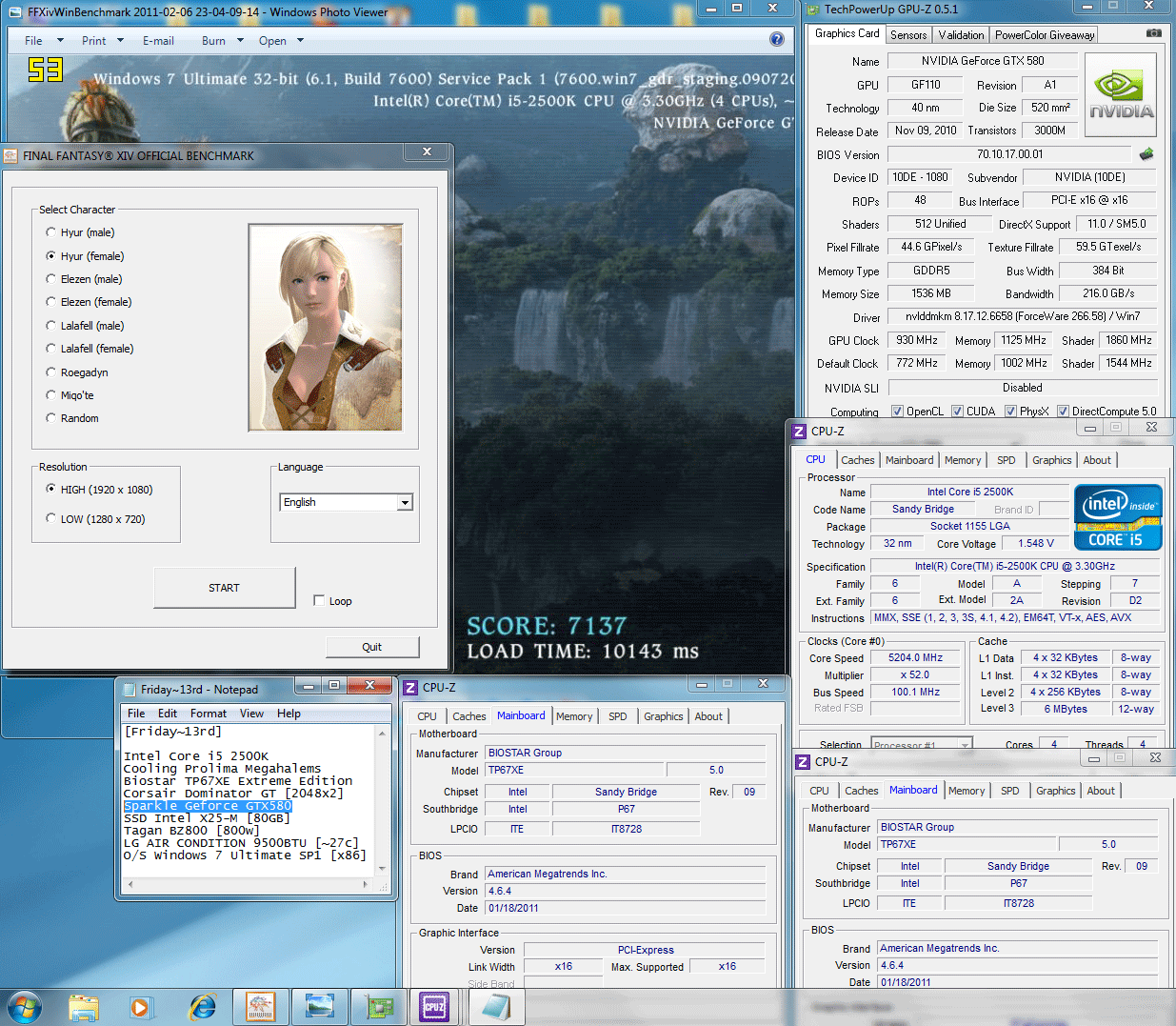The height and width of the screenshot is (1026, 1176).
Task: Choose LOW (1280 x 720) resolution
Action: [x=51, y=519]
